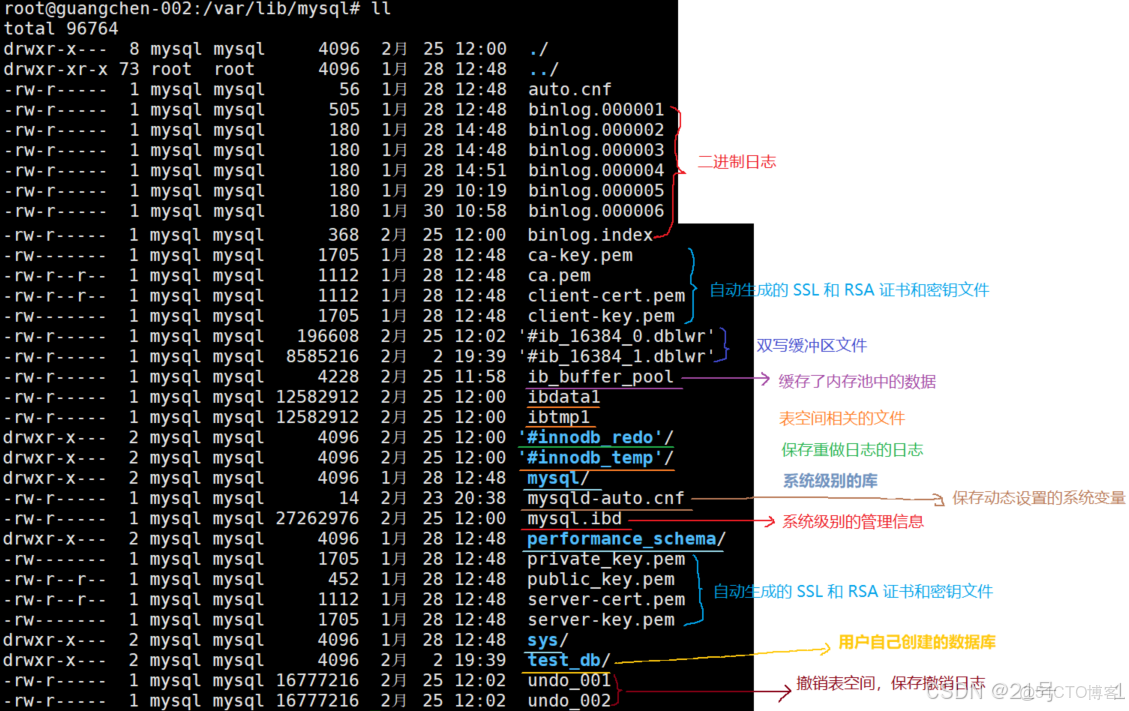Click binlog.000003 entry
Screen dimensions: 1129x711
tap(595, 150)
